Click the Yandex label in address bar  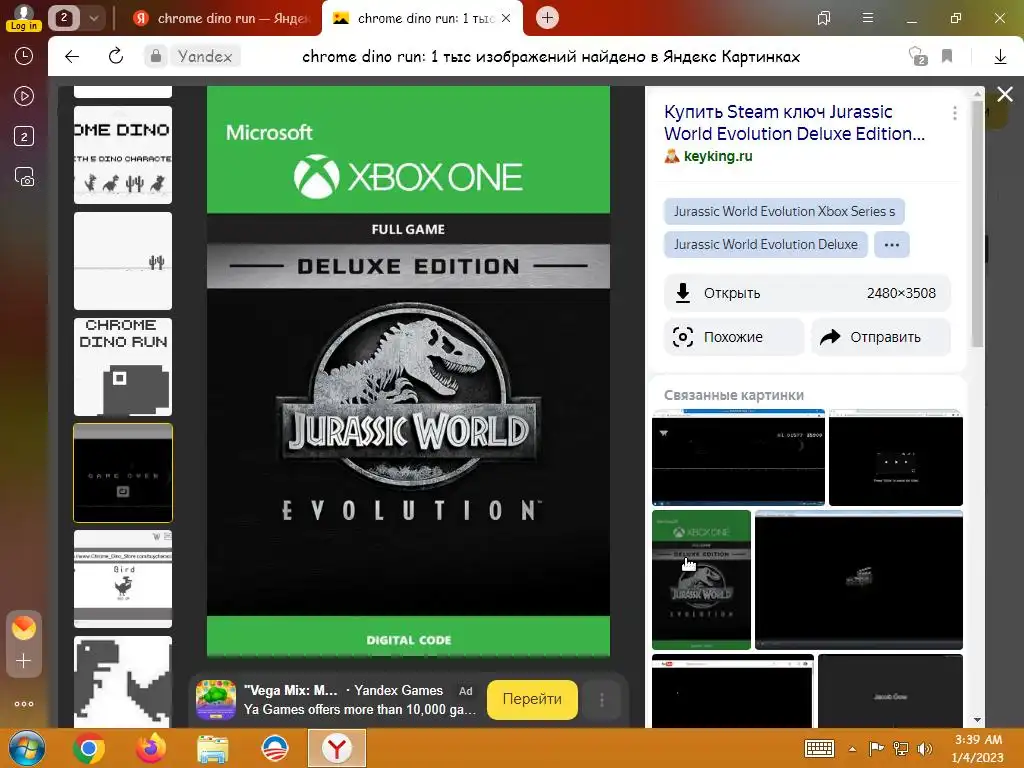tap(205, 57)
